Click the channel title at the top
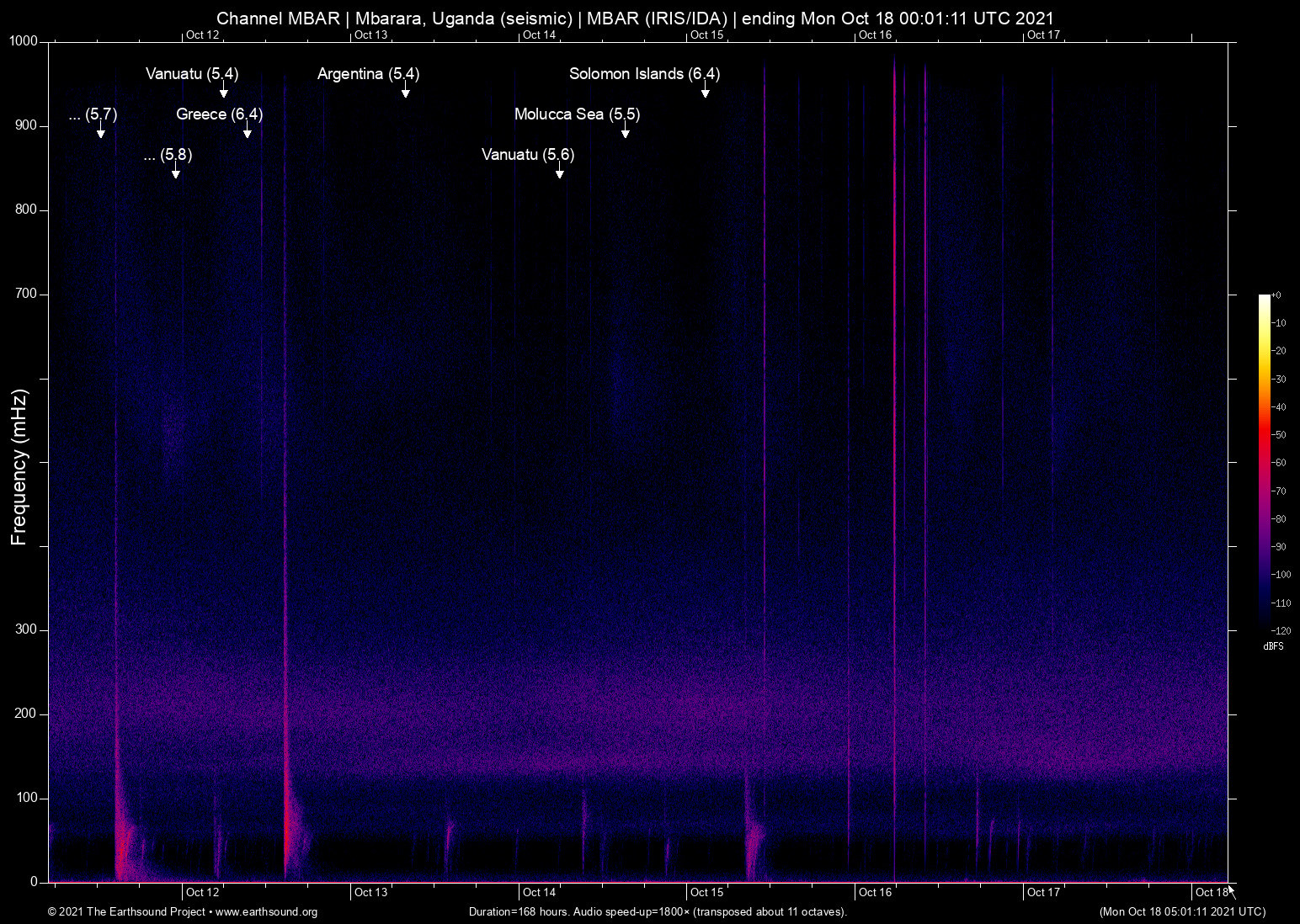The image size is (1300, 924). coord(635,18)
